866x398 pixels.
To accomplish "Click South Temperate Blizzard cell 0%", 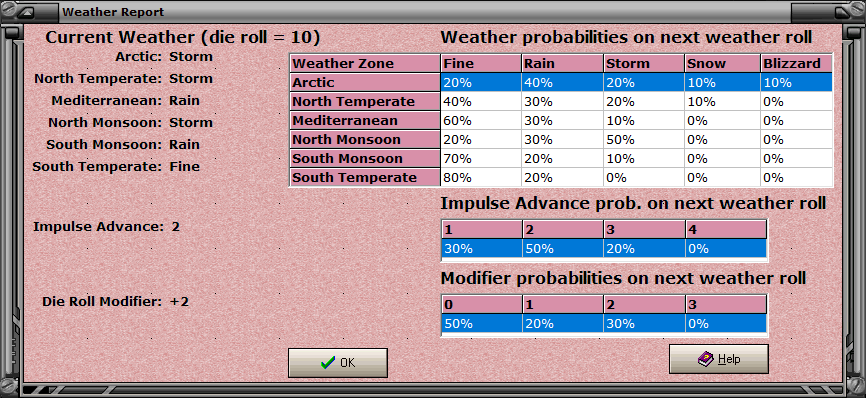I will [x=796, y=177].
